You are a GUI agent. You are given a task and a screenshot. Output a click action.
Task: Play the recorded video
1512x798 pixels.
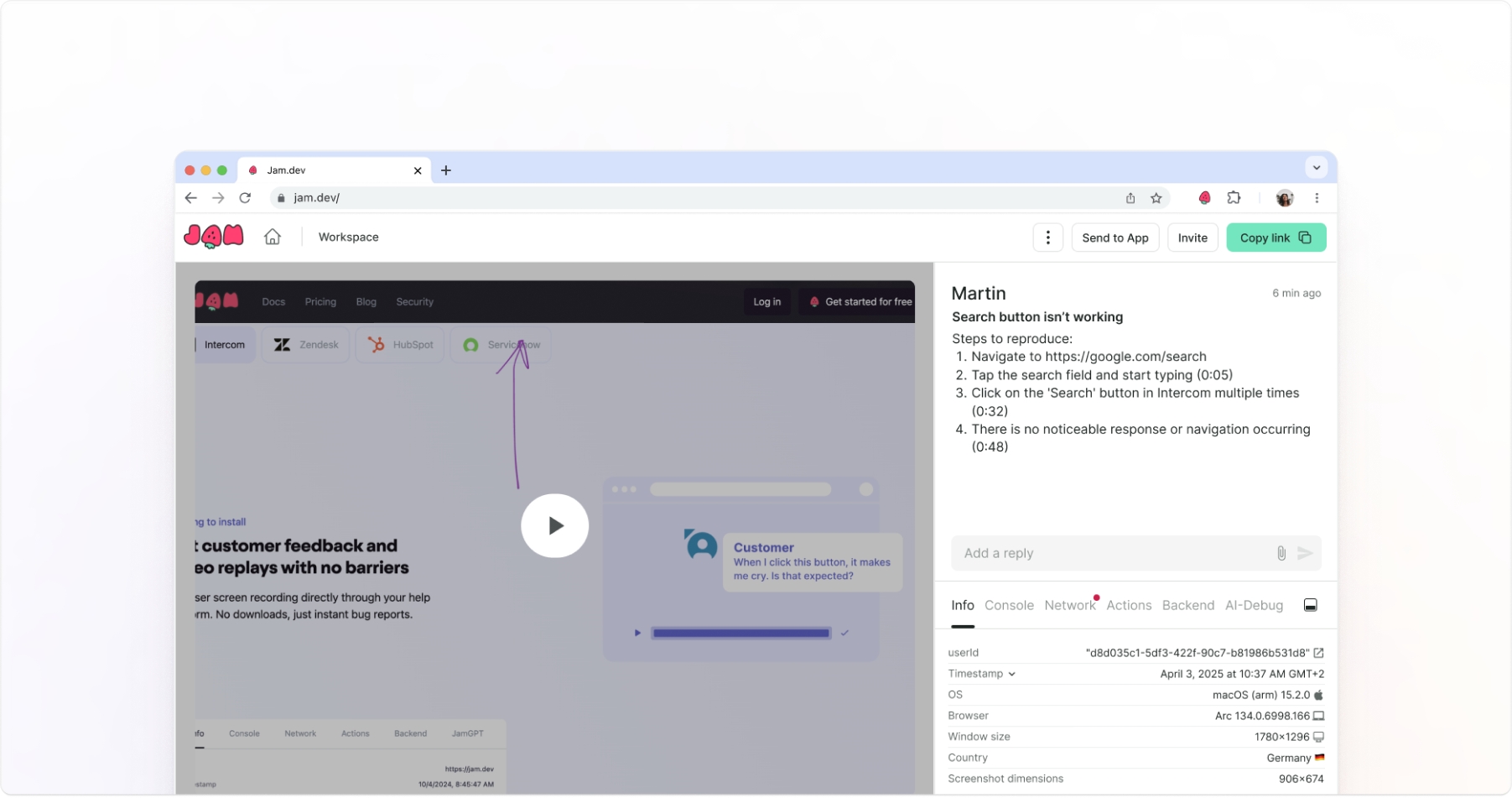point(554,526)
